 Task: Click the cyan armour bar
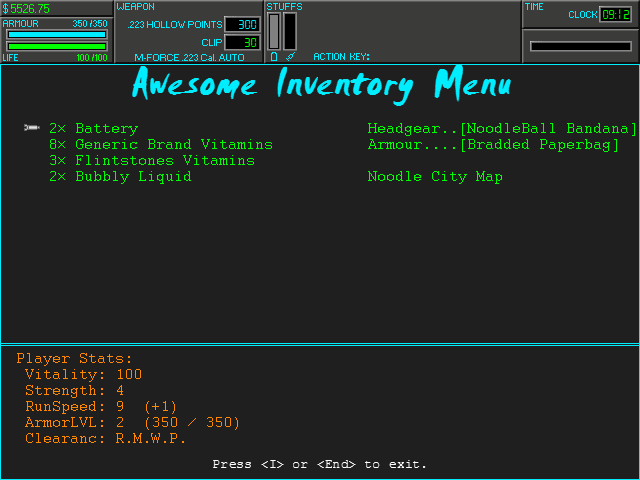[x=57, y=35]
